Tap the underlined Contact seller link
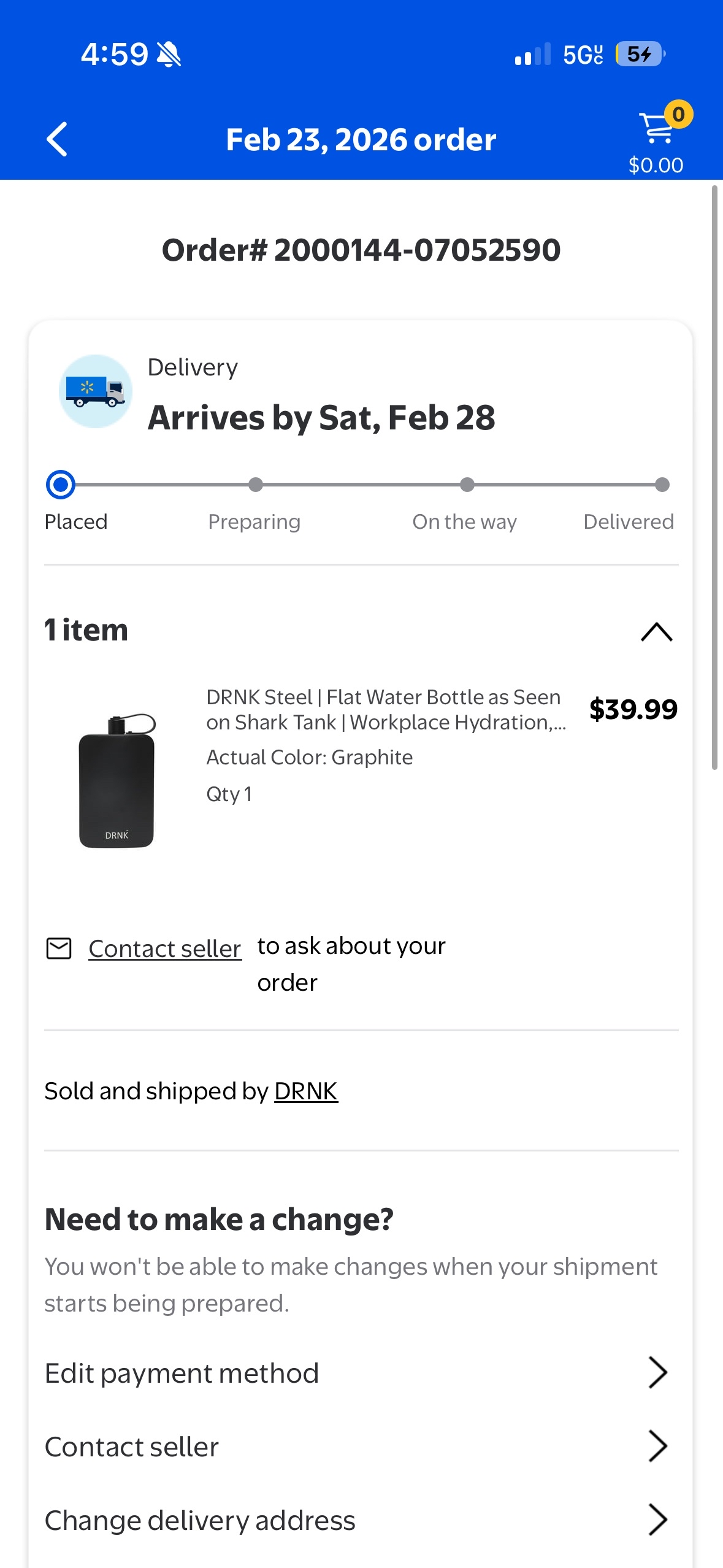The width and height of the screenshot is (723, 1568). (x=165, y=949)
